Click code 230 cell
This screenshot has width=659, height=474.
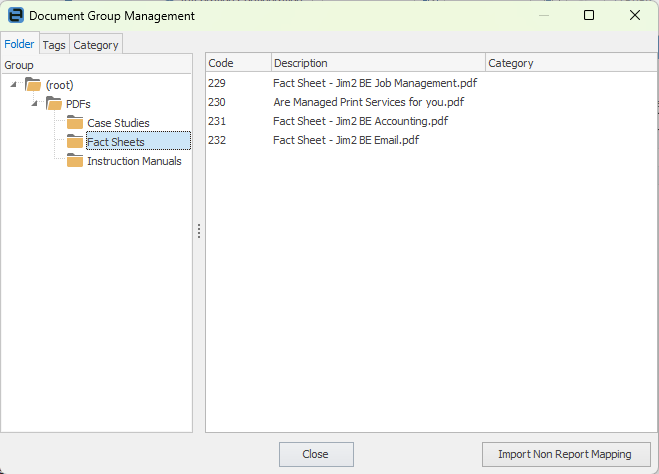[x=217, y=102]
